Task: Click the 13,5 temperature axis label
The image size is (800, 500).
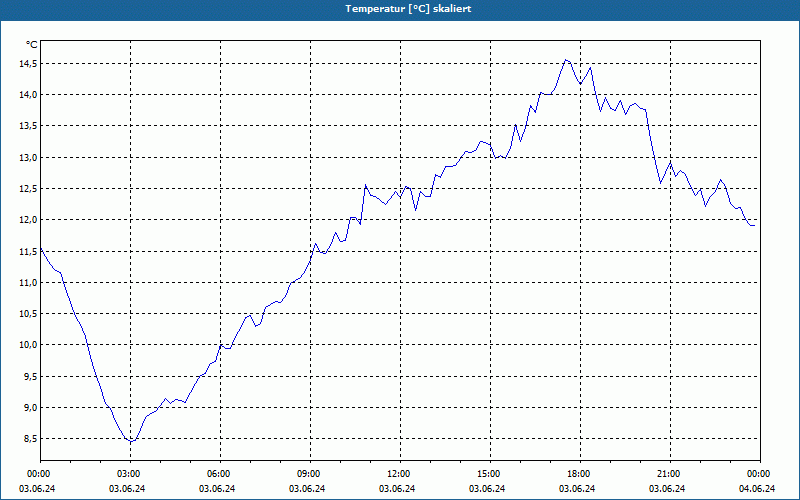Action: (x=28, y=126)
